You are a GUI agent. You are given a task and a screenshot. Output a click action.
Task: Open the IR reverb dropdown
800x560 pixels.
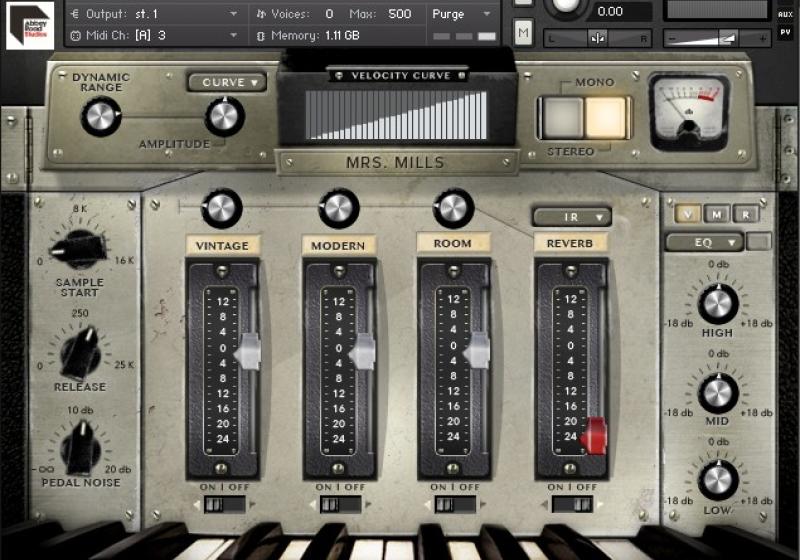[571, 217]
